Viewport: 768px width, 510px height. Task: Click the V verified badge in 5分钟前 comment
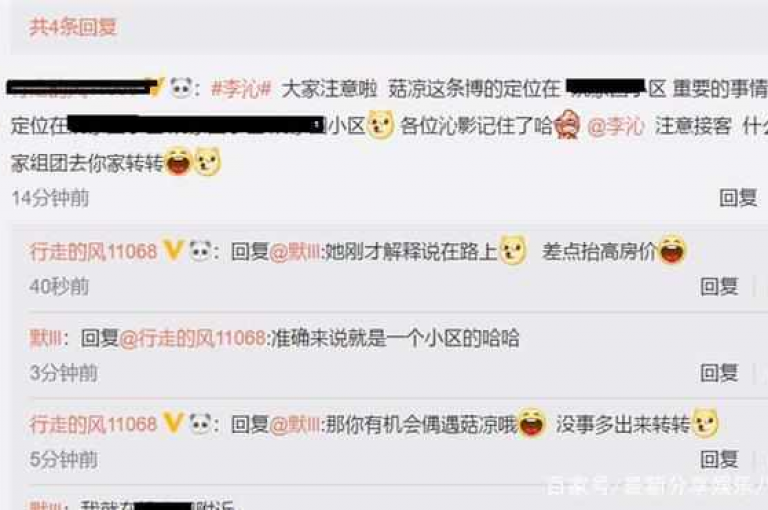173,423
